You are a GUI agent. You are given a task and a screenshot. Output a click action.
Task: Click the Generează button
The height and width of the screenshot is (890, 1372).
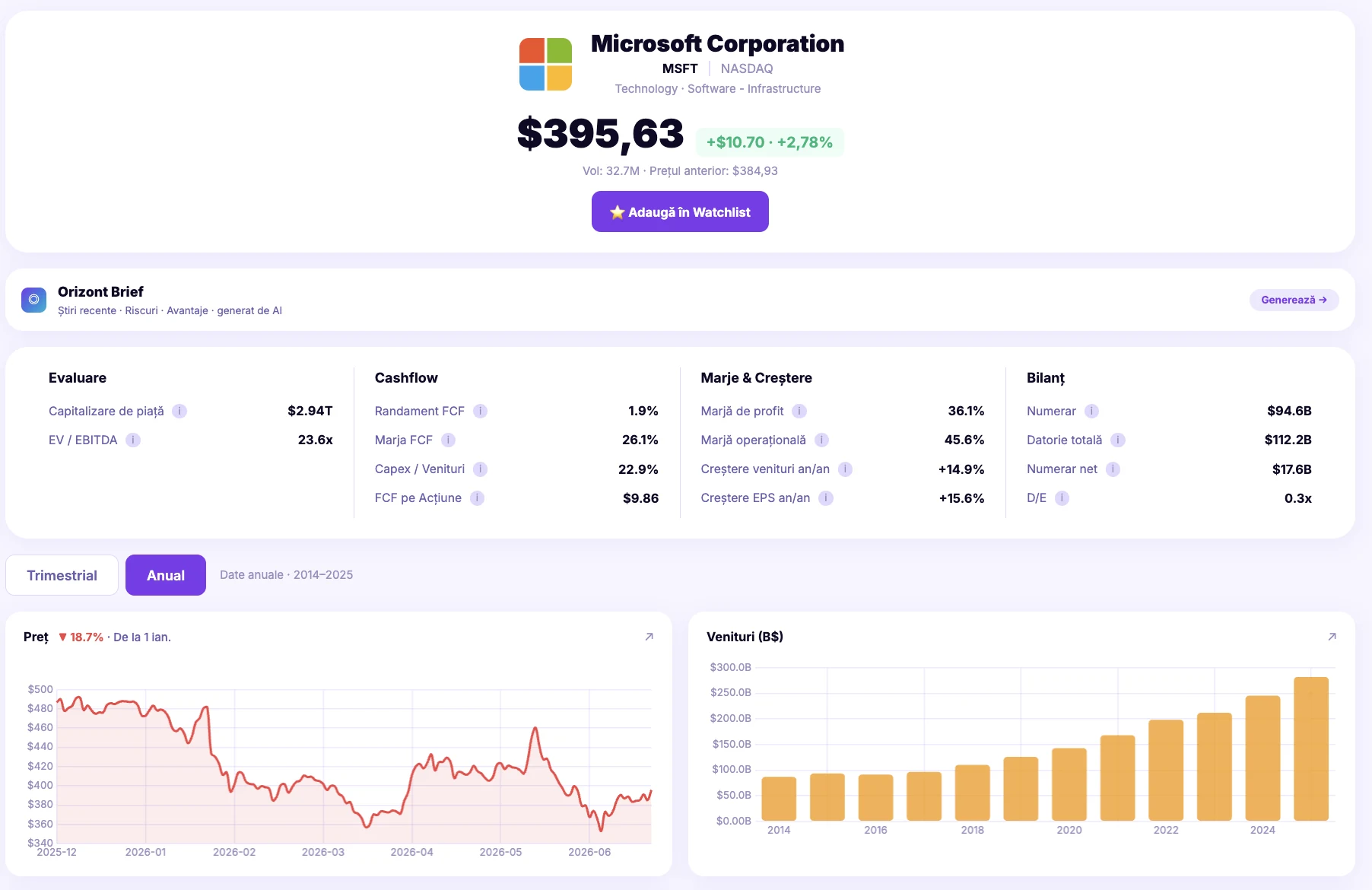1294,300
